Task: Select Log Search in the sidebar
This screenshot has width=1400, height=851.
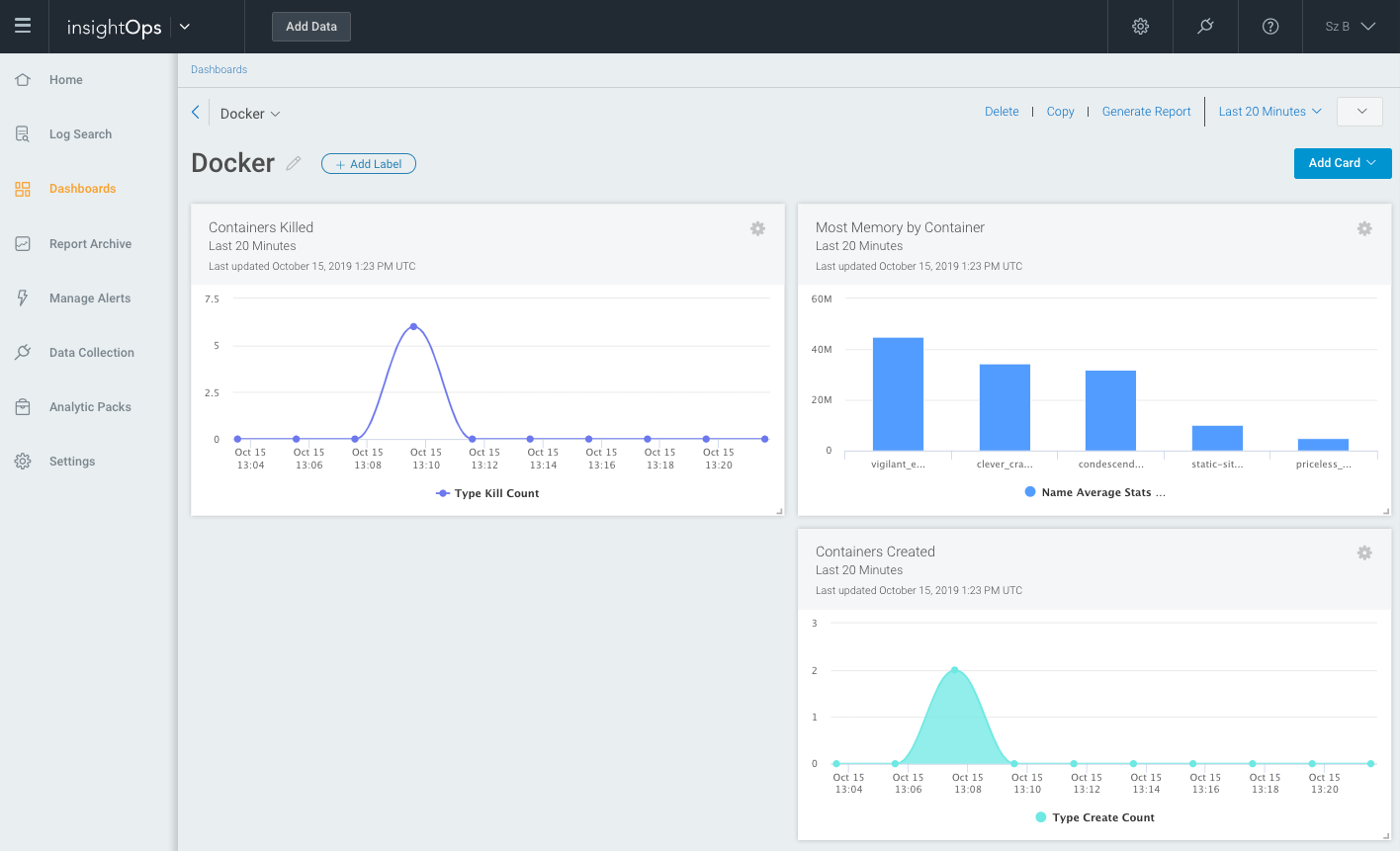Action: pyautogui.click(x=80, y=134)
